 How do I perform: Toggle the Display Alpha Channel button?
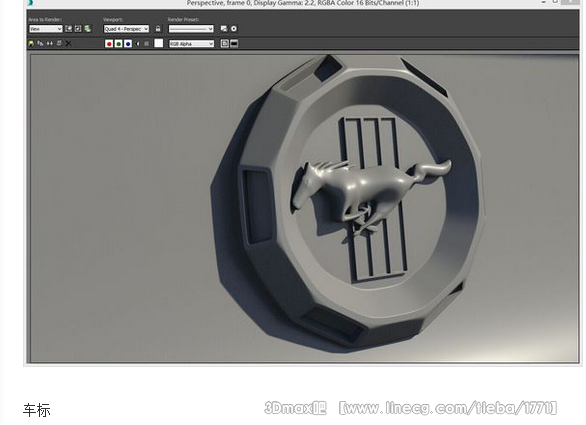(138, 44)
